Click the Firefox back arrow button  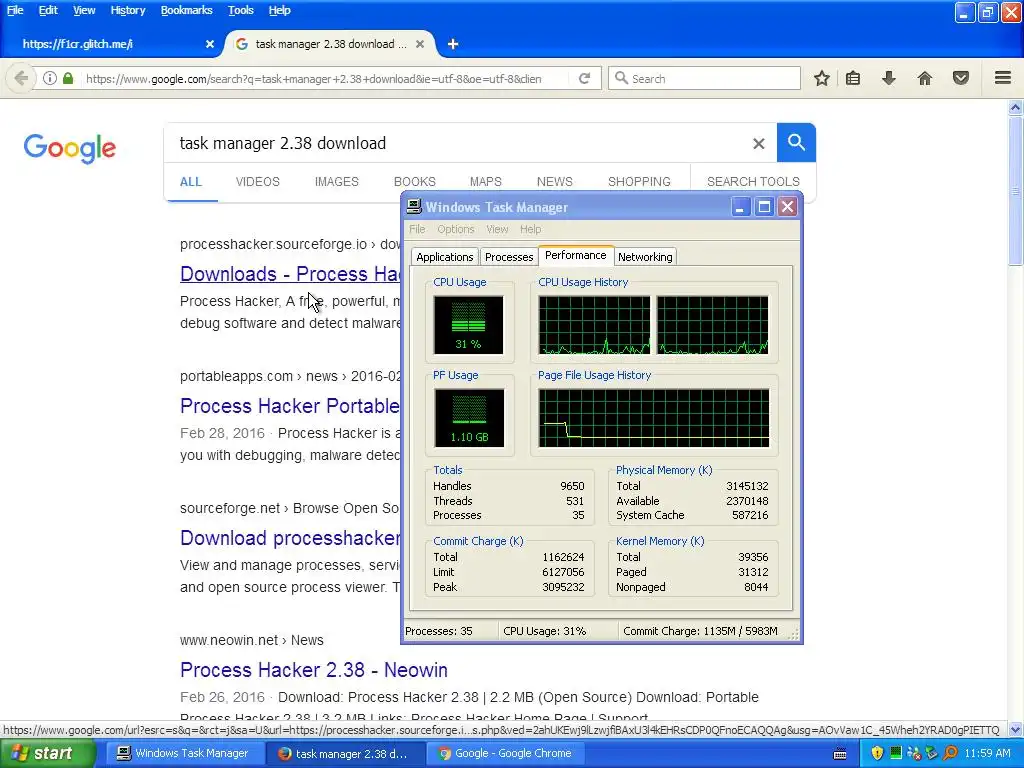pyautogui.click(x=21, y=78)
